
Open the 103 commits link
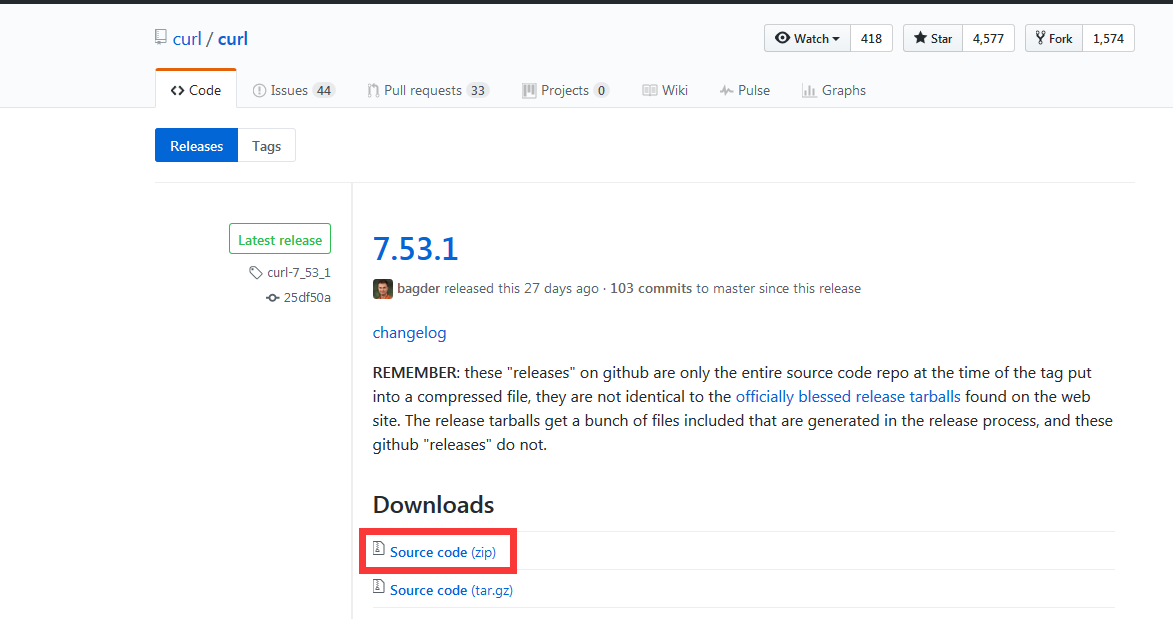point(651,288)
